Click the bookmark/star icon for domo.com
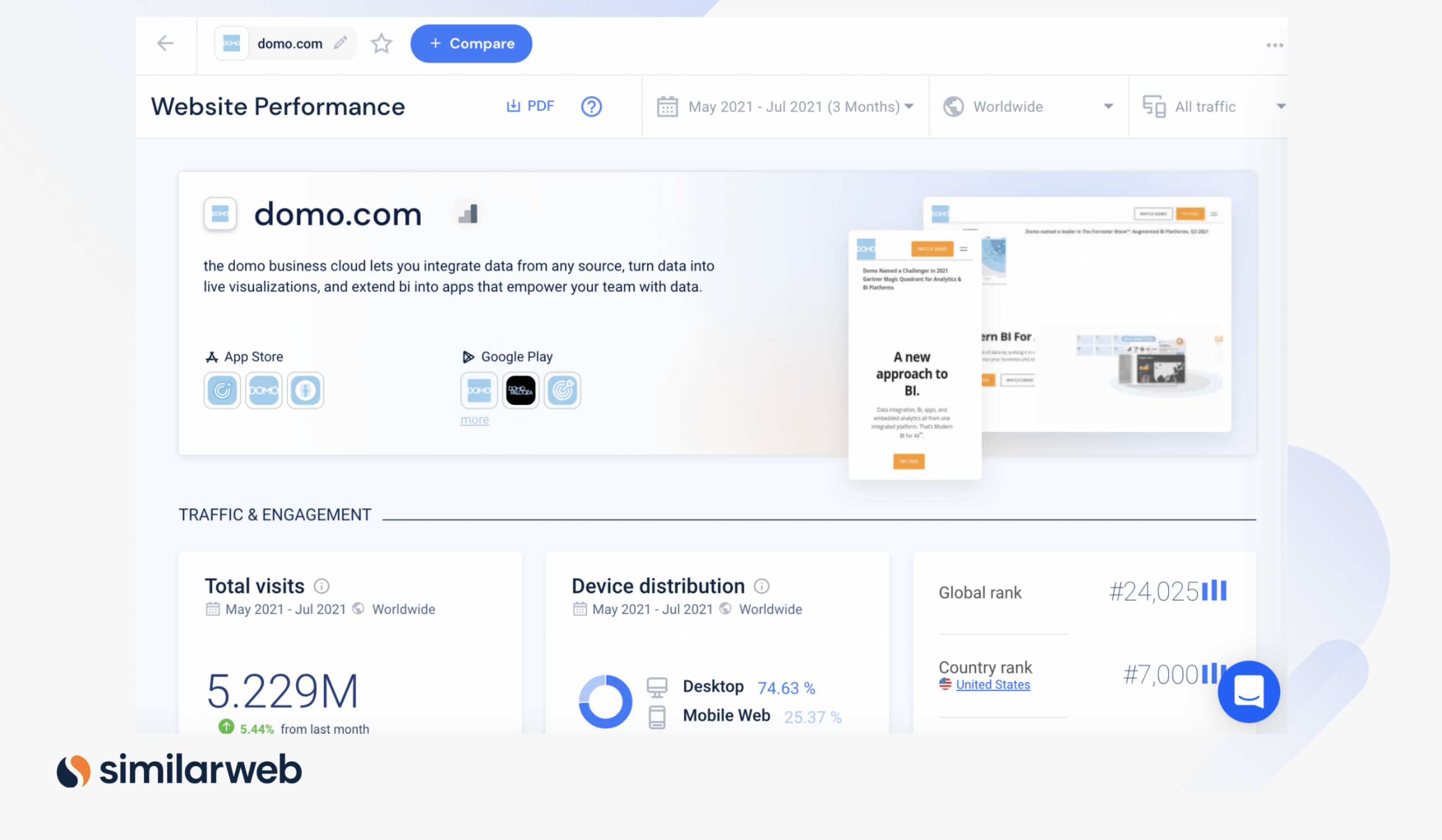1442x840 pixels. 381,43
